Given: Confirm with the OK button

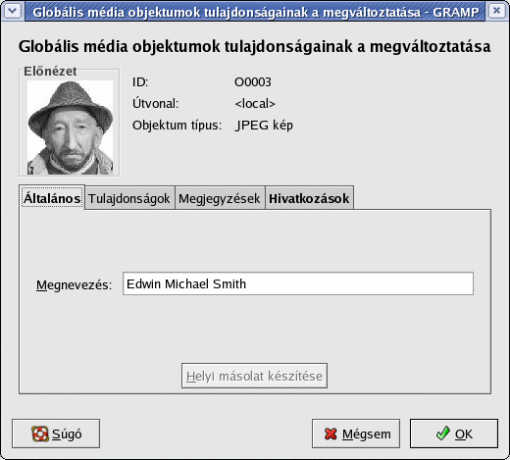Looking at the screenshot, I should tap(454, 434).
